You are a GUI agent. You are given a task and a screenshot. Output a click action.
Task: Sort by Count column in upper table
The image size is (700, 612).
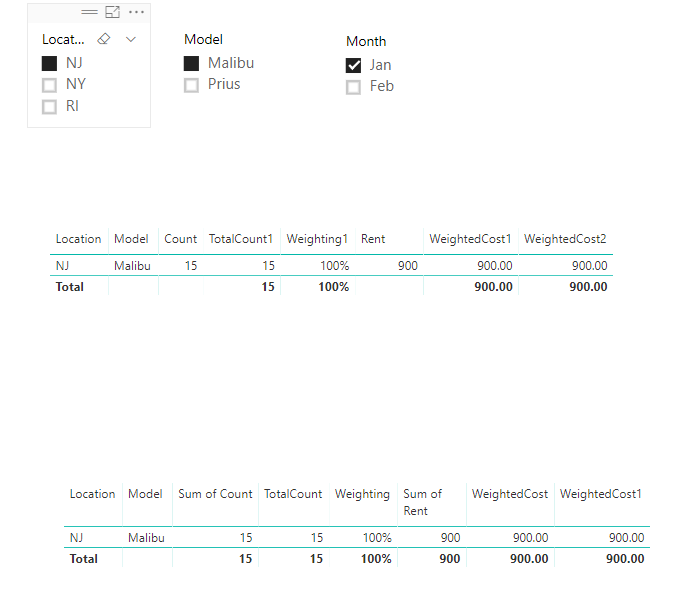click(x=180, y=239)
